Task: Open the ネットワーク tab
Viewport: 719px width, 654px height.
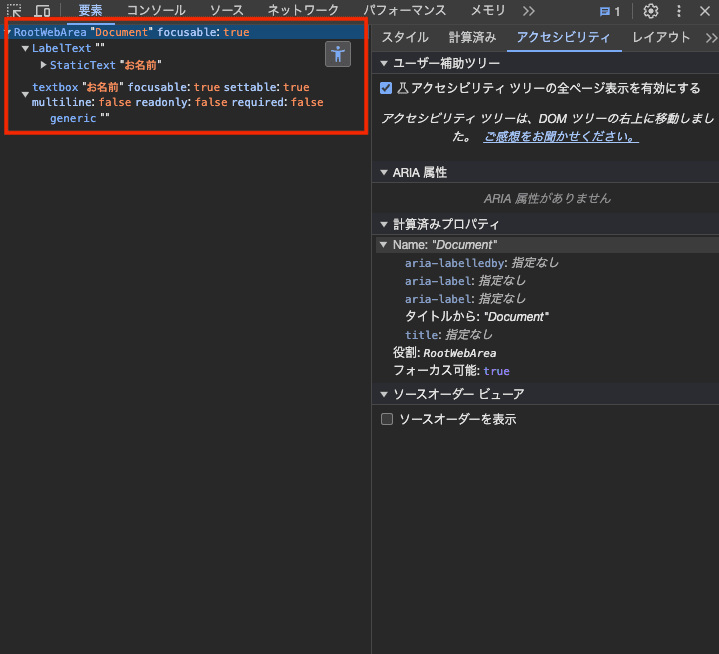Action: [x=303, y=10]
